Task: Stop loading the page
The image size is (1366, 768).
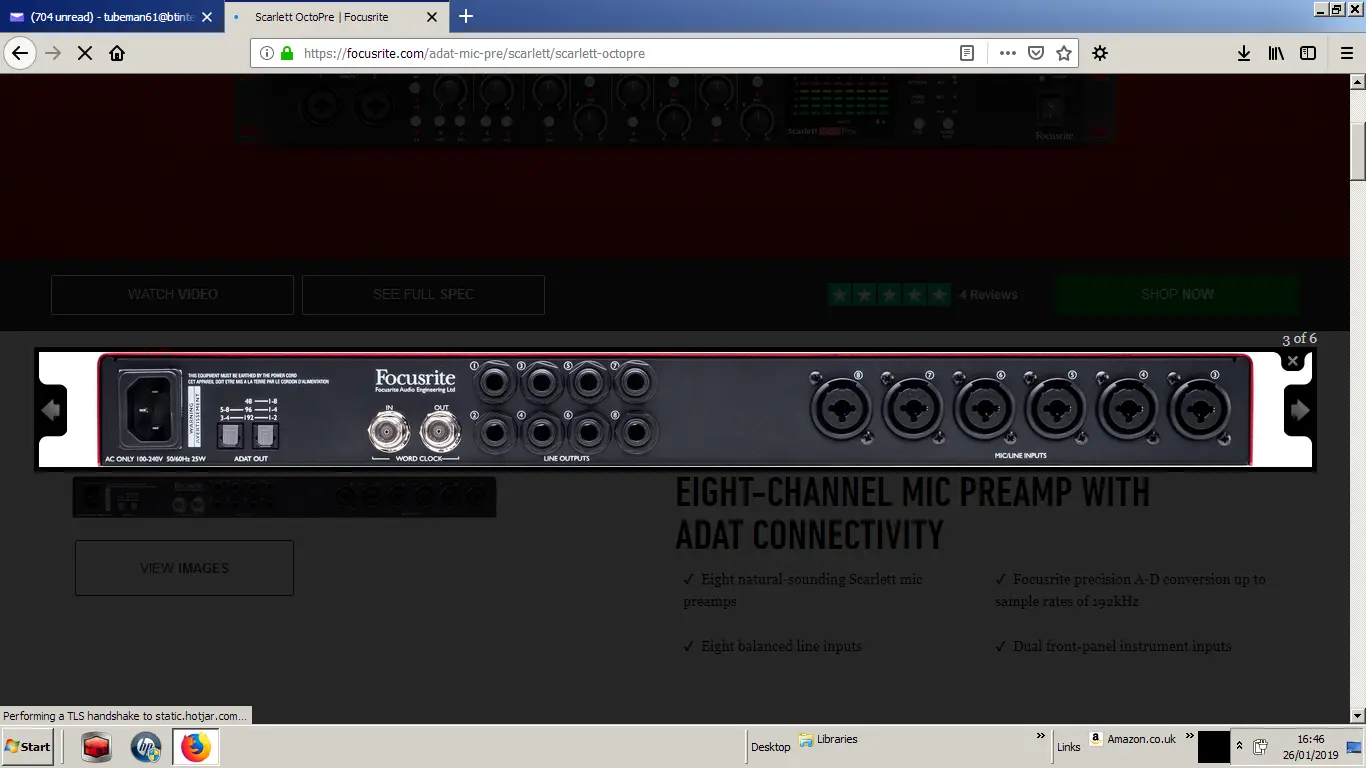Action: [85, 53]
